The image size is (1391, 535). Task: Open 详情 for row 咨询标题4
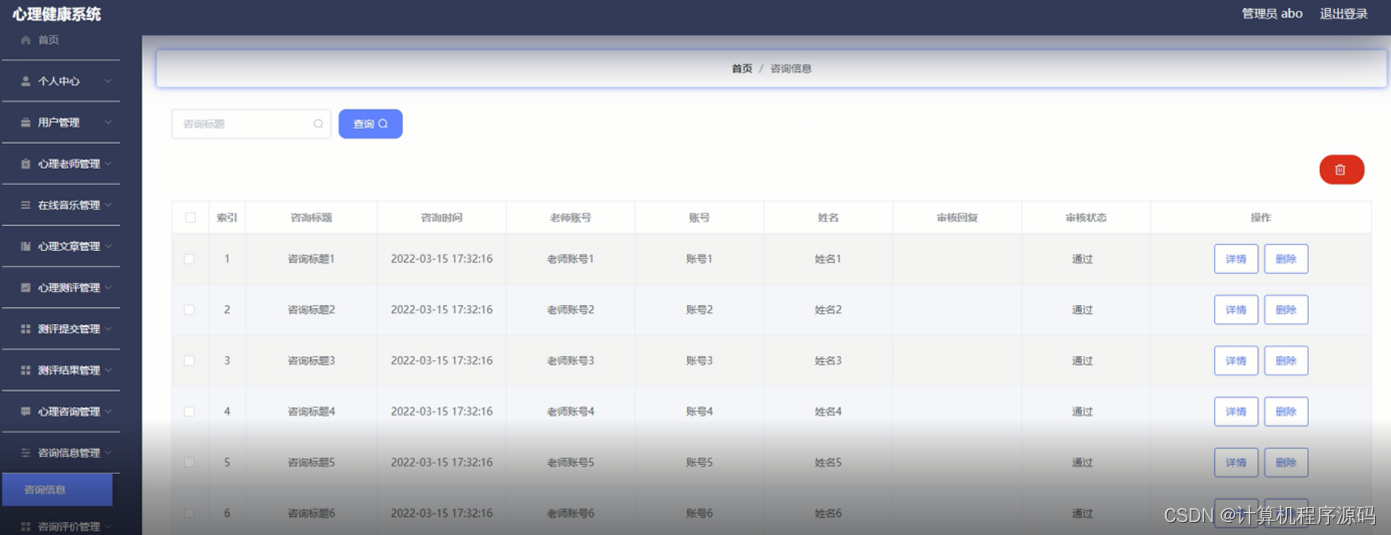click(1236, 411)
